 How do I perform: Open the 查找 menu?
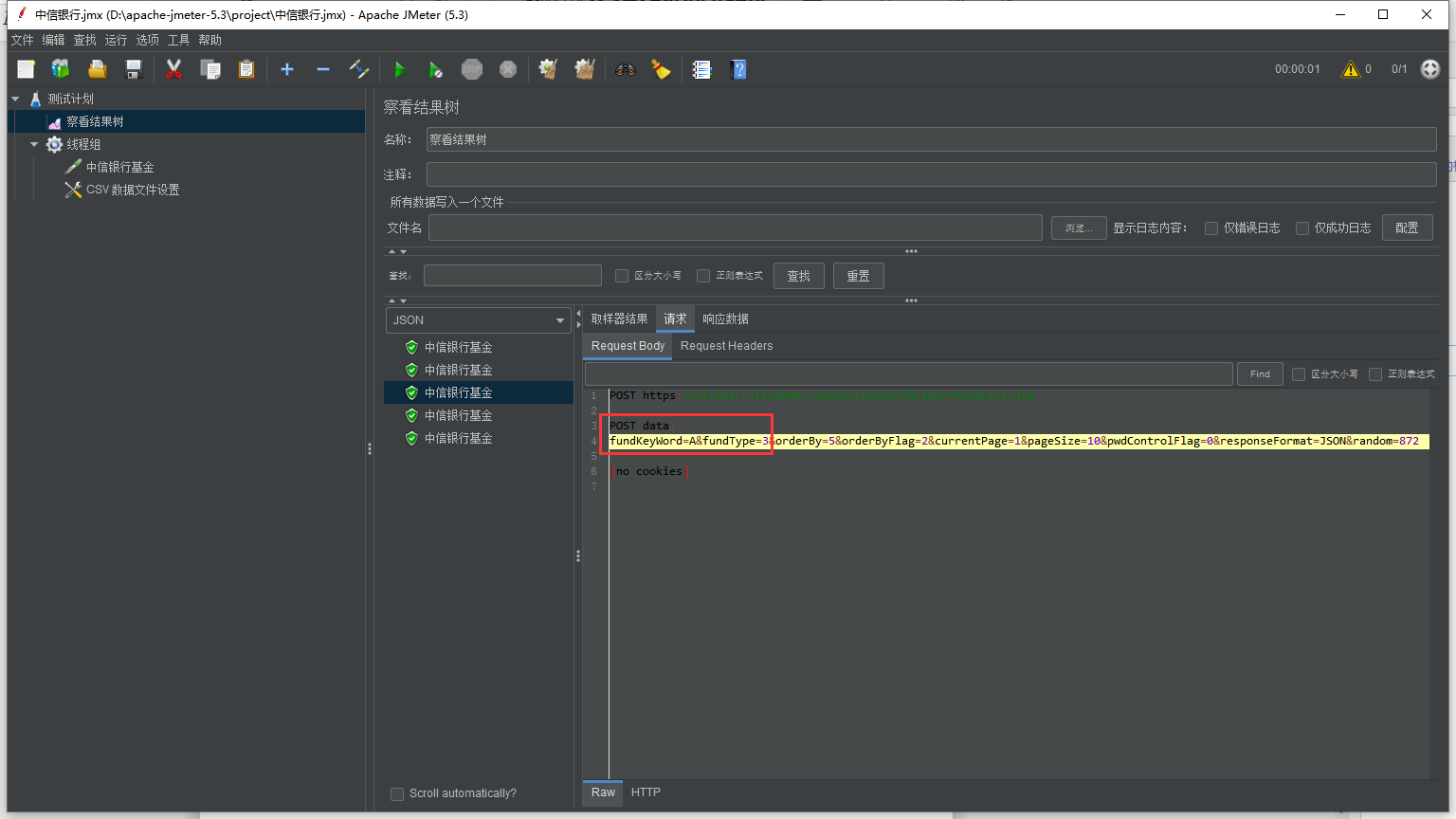(x=84, y=40)
